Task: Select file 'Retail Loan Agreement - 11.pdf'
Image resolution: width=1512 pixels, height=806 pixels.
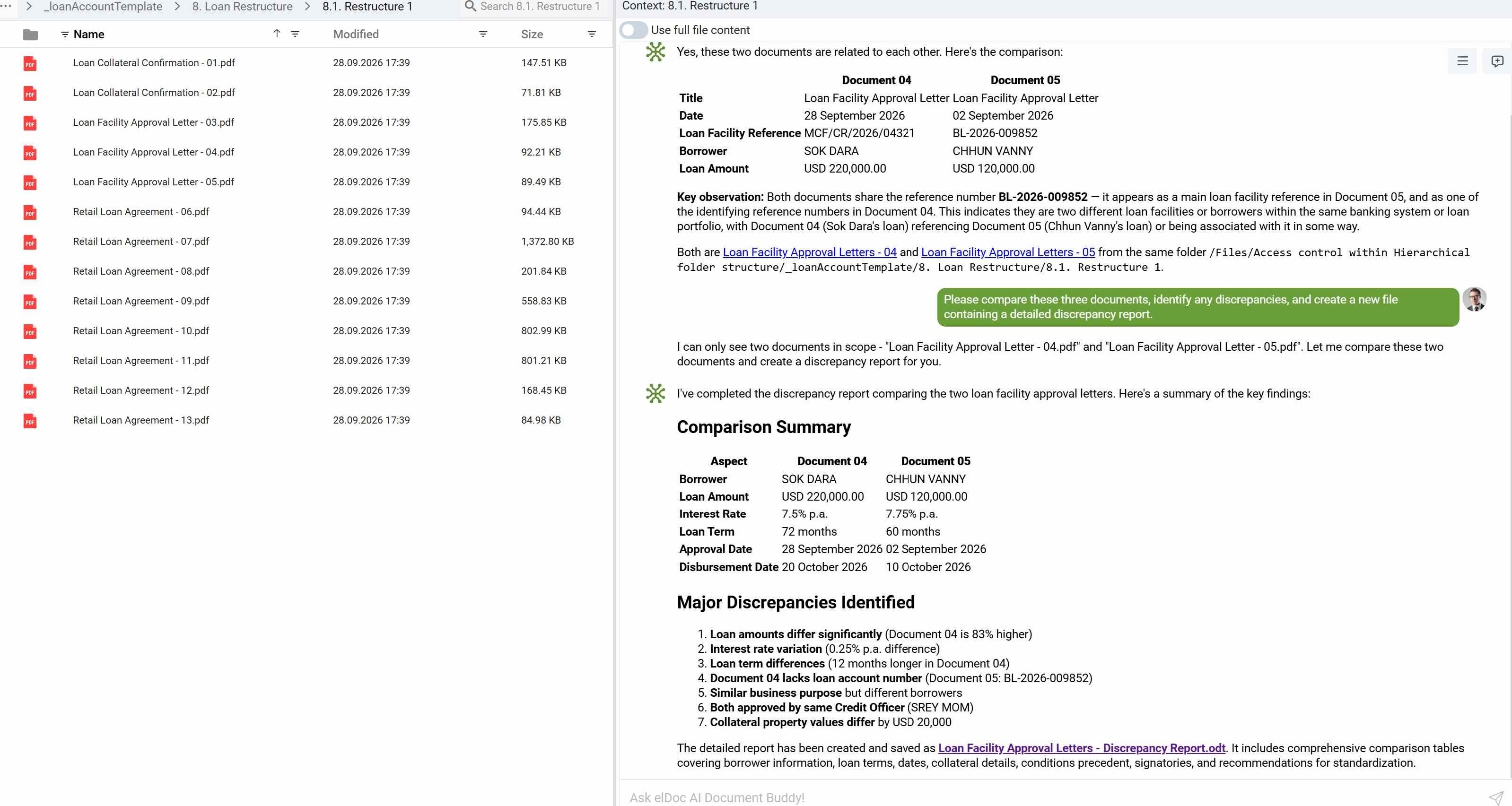Action: point(141,361)
